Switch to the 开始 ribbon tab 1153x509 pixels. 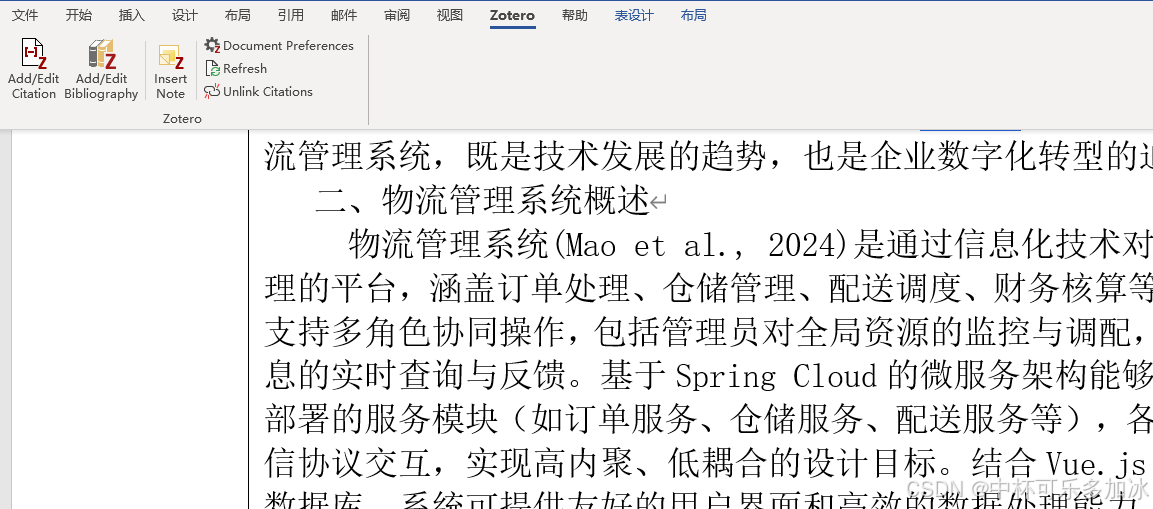click(79, 15)
